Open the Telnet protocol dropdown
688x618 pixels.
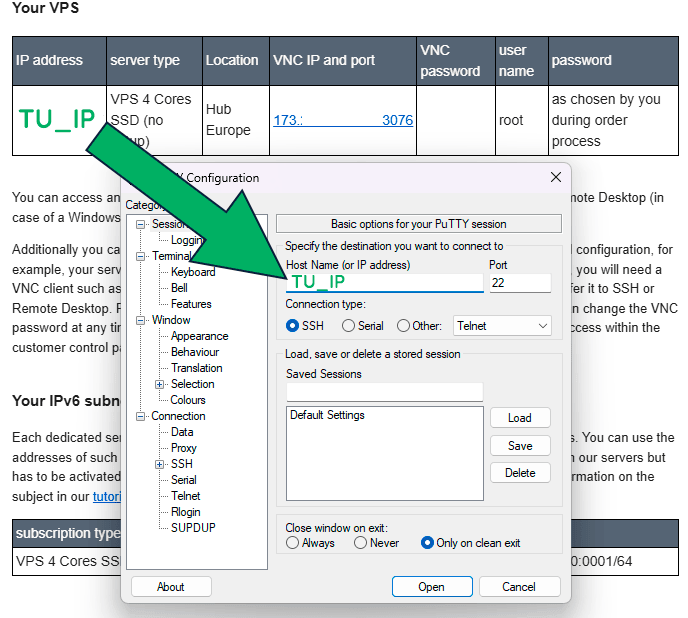tap(502, 326)
